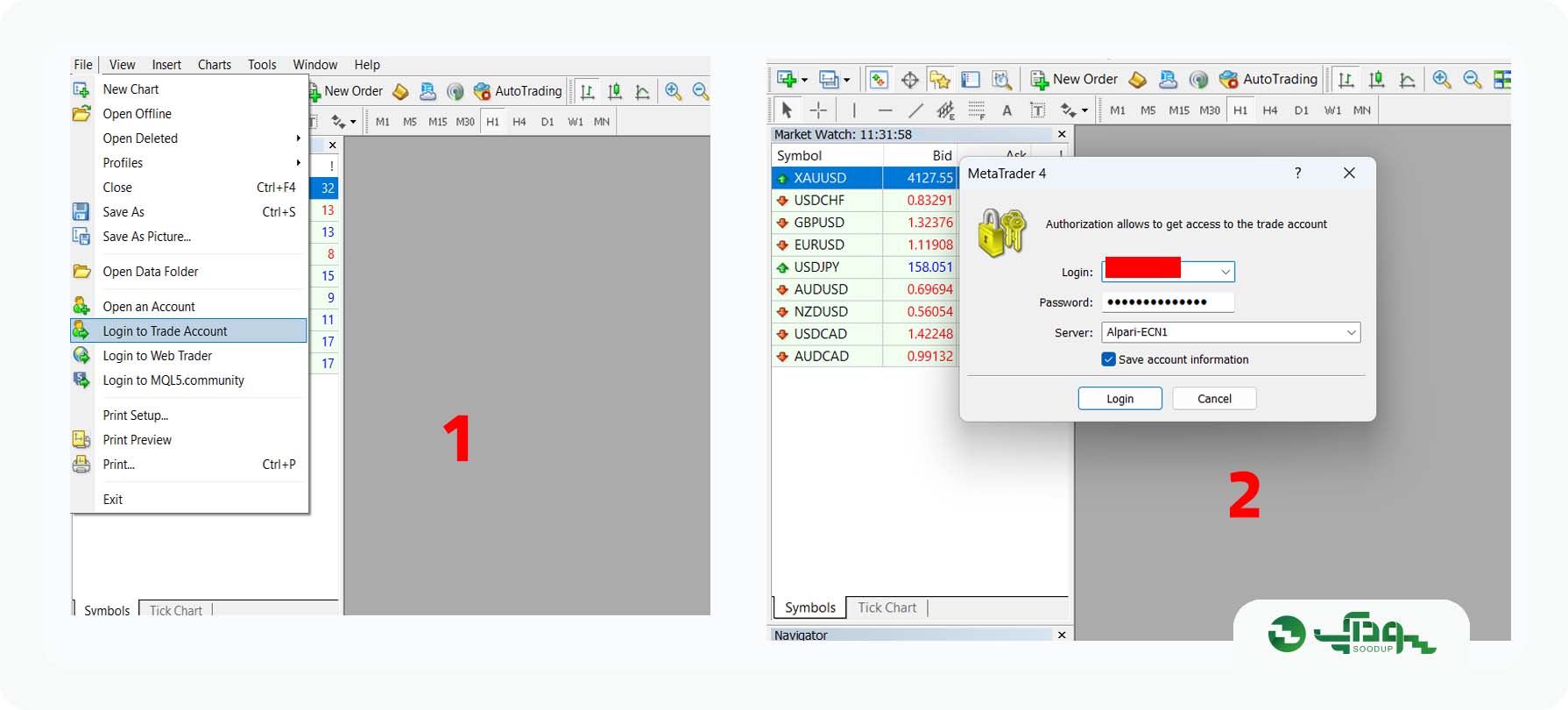Switch to M15 timeframe in the File menu screenshot
Viewport: 1568px width, 710px height.
pyautogui.click(x=437, y=122)
